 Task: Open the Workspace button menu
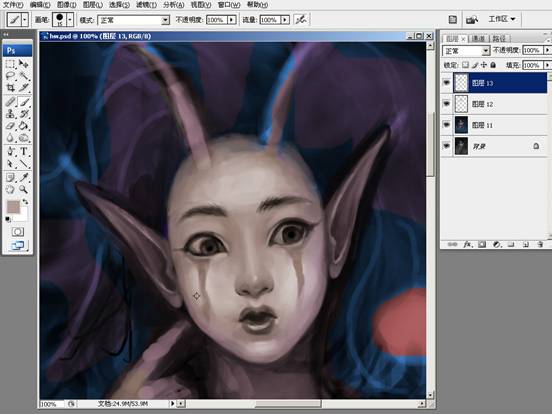click(502, 19)
